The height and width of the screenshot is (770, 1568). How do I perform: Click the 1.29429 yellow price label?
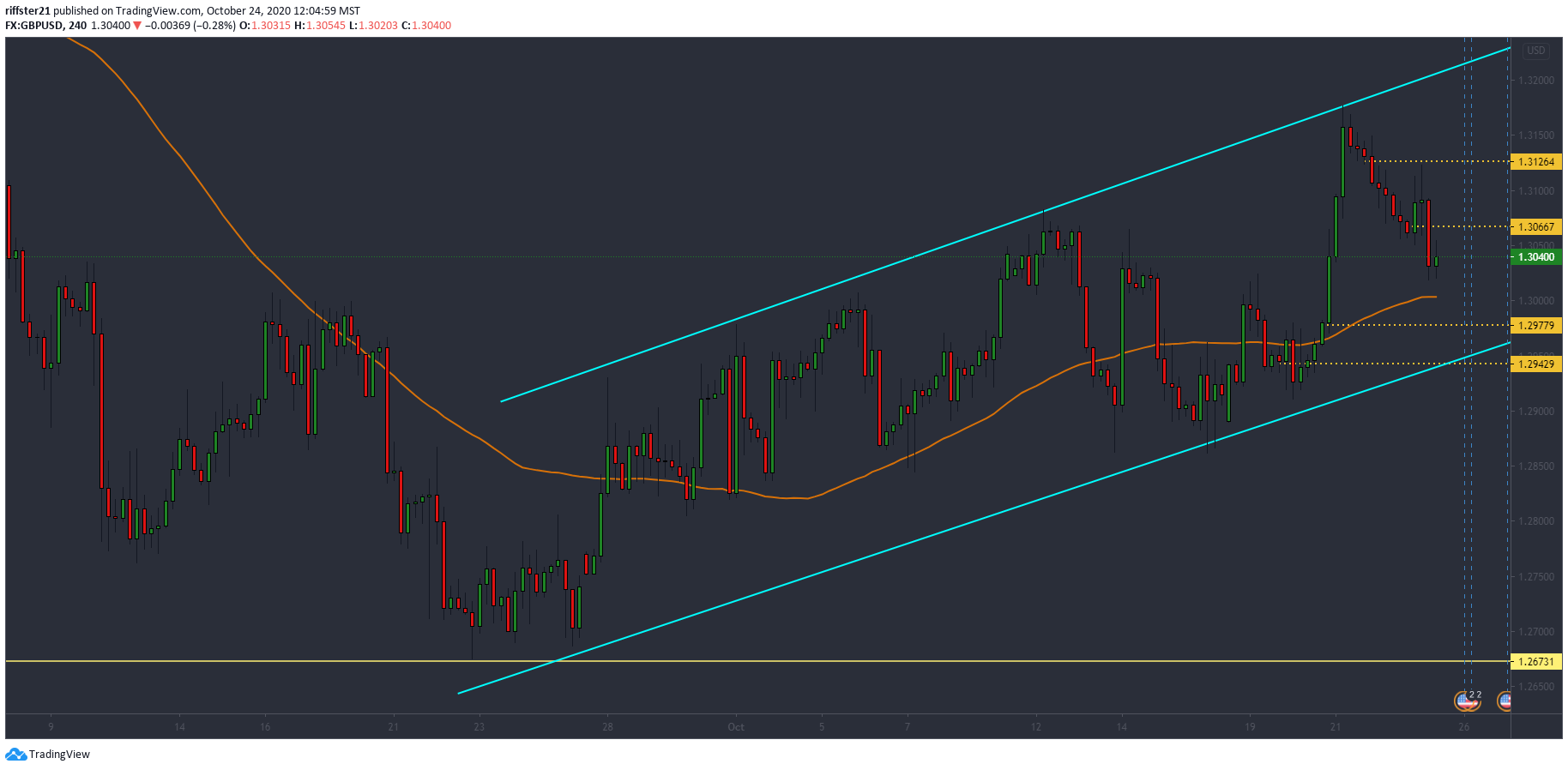click(x=1536, y=364)
